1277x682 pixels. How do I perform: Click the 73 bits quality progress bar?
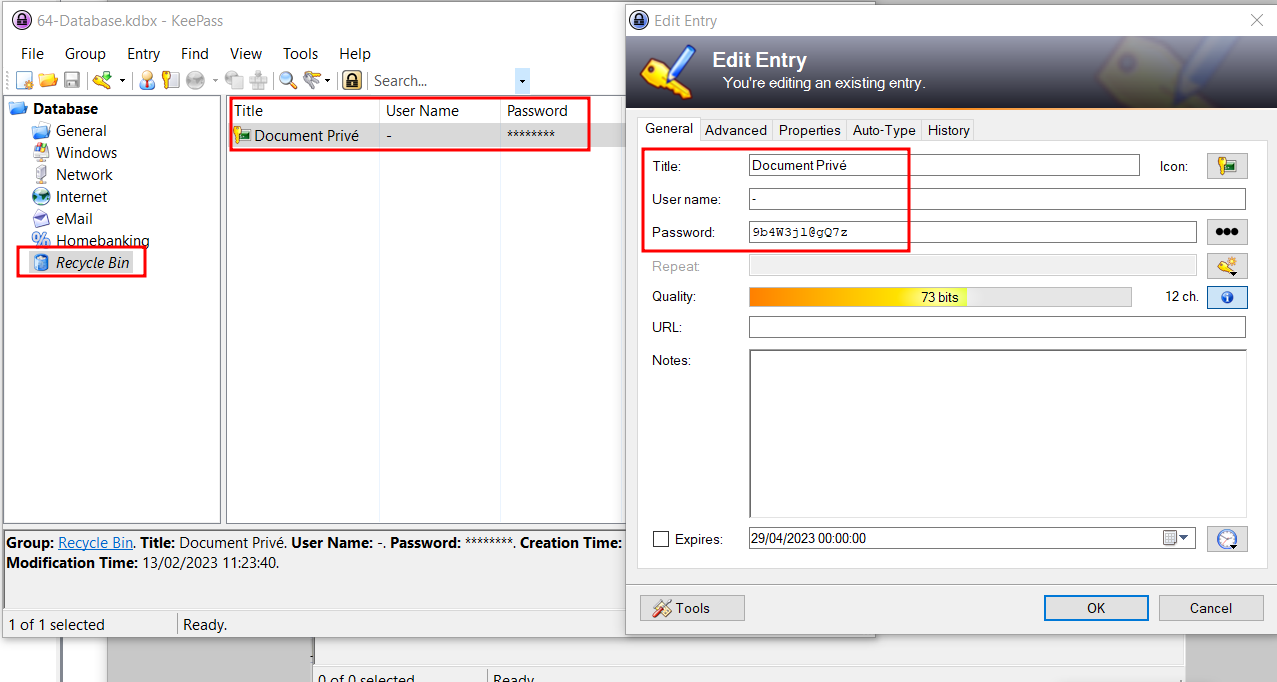click(x=940, y=296)
